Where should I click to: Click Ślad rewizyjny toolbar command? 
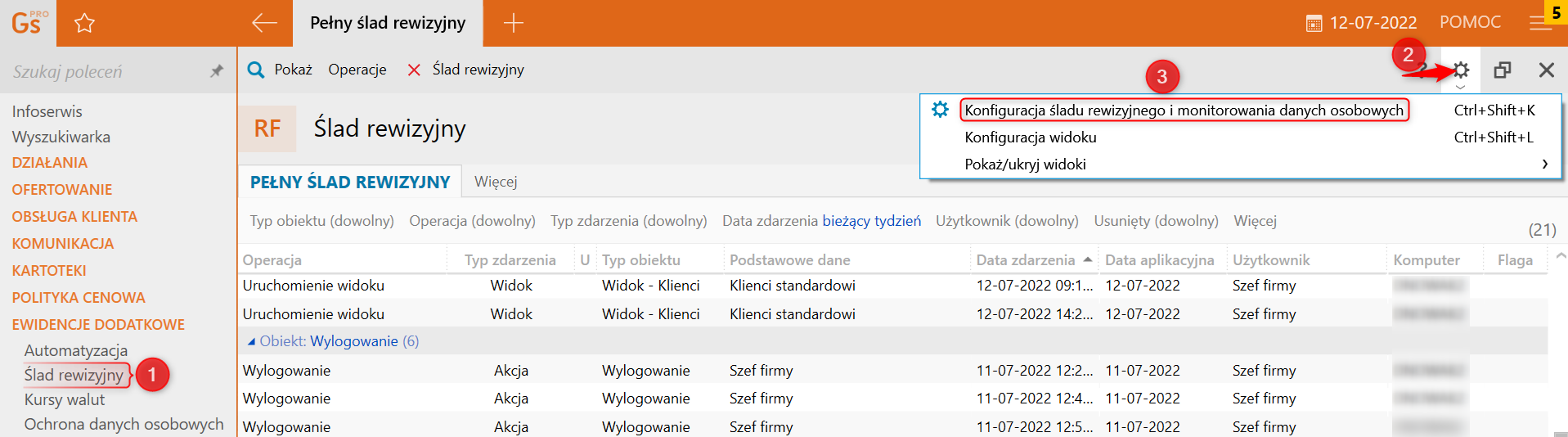(478, 70)
